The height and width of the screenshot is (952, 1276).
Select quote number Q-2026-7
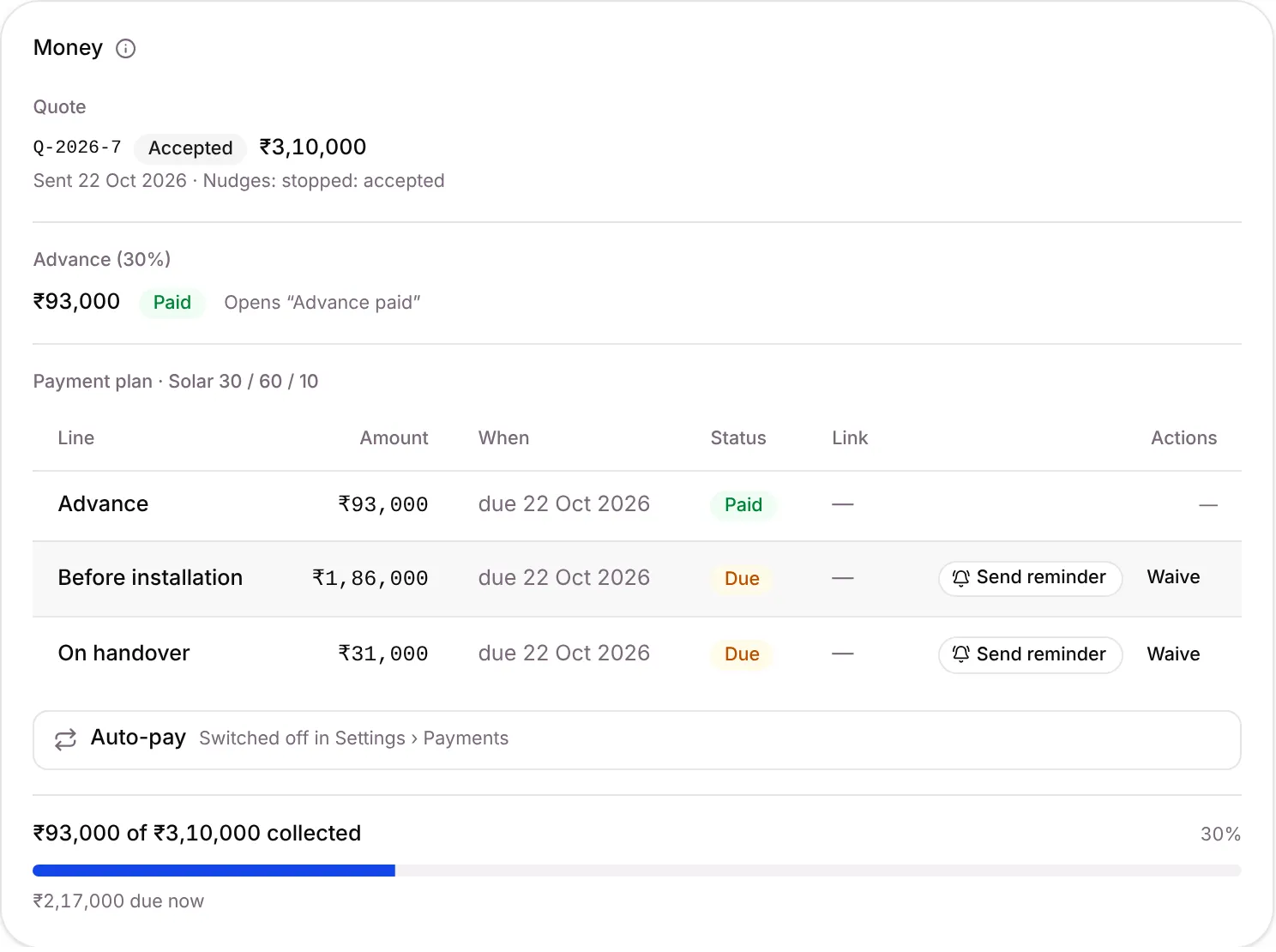pos(77,148)
